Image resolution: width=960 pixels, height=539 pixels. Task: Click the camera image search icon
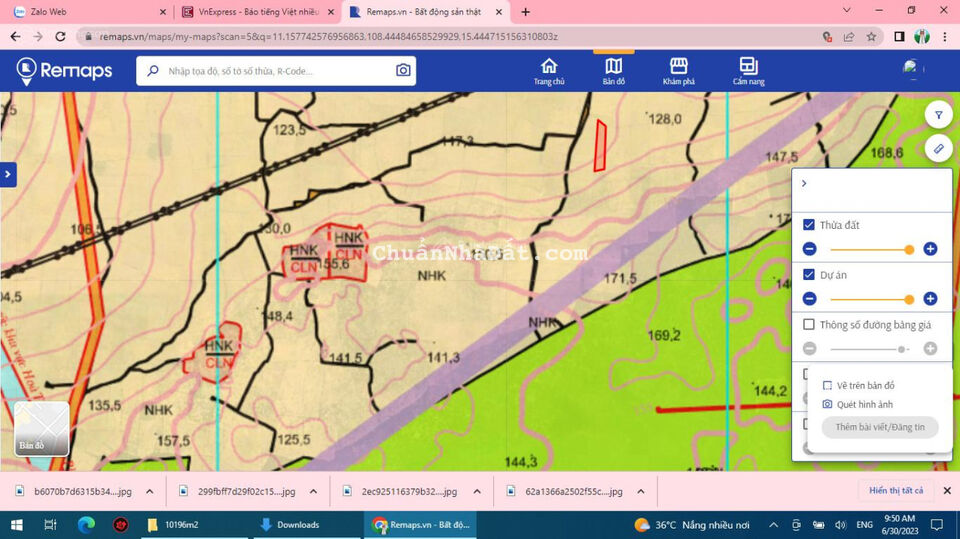403,71
